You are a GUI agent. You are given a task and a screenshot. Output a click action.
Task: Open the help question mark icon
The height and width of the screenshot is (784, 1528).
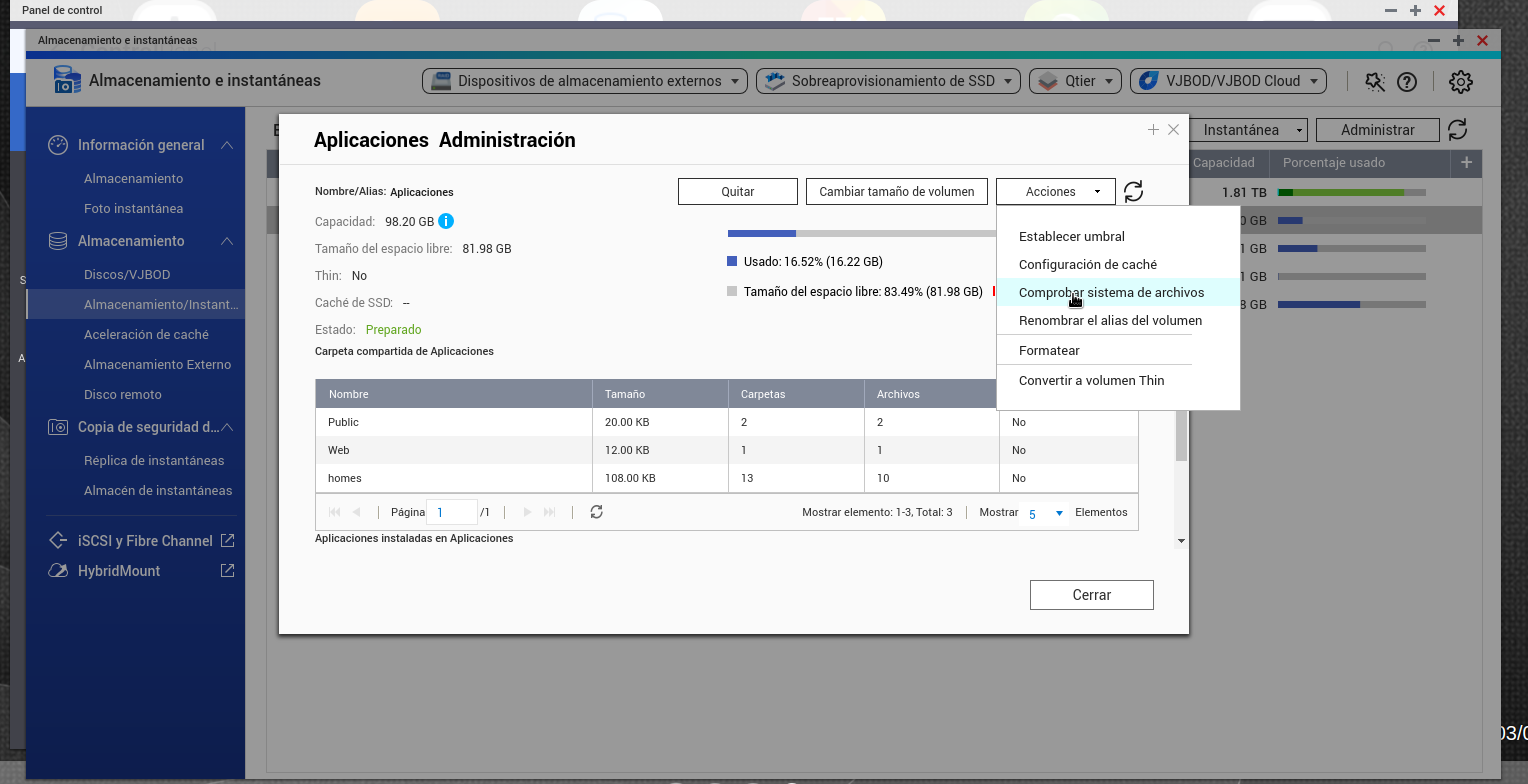point(1407,82)
